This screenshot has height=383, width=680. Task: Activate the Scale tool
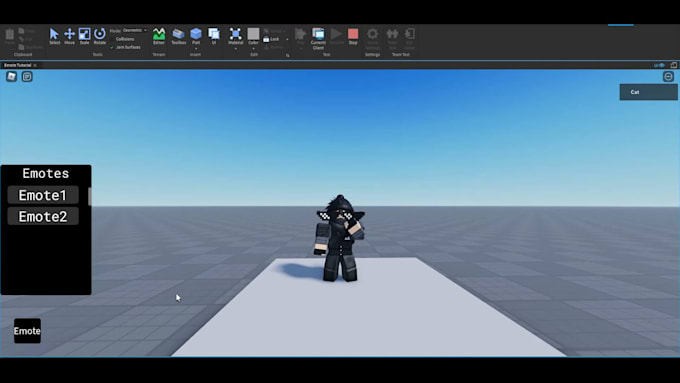(x=85, y=36)
